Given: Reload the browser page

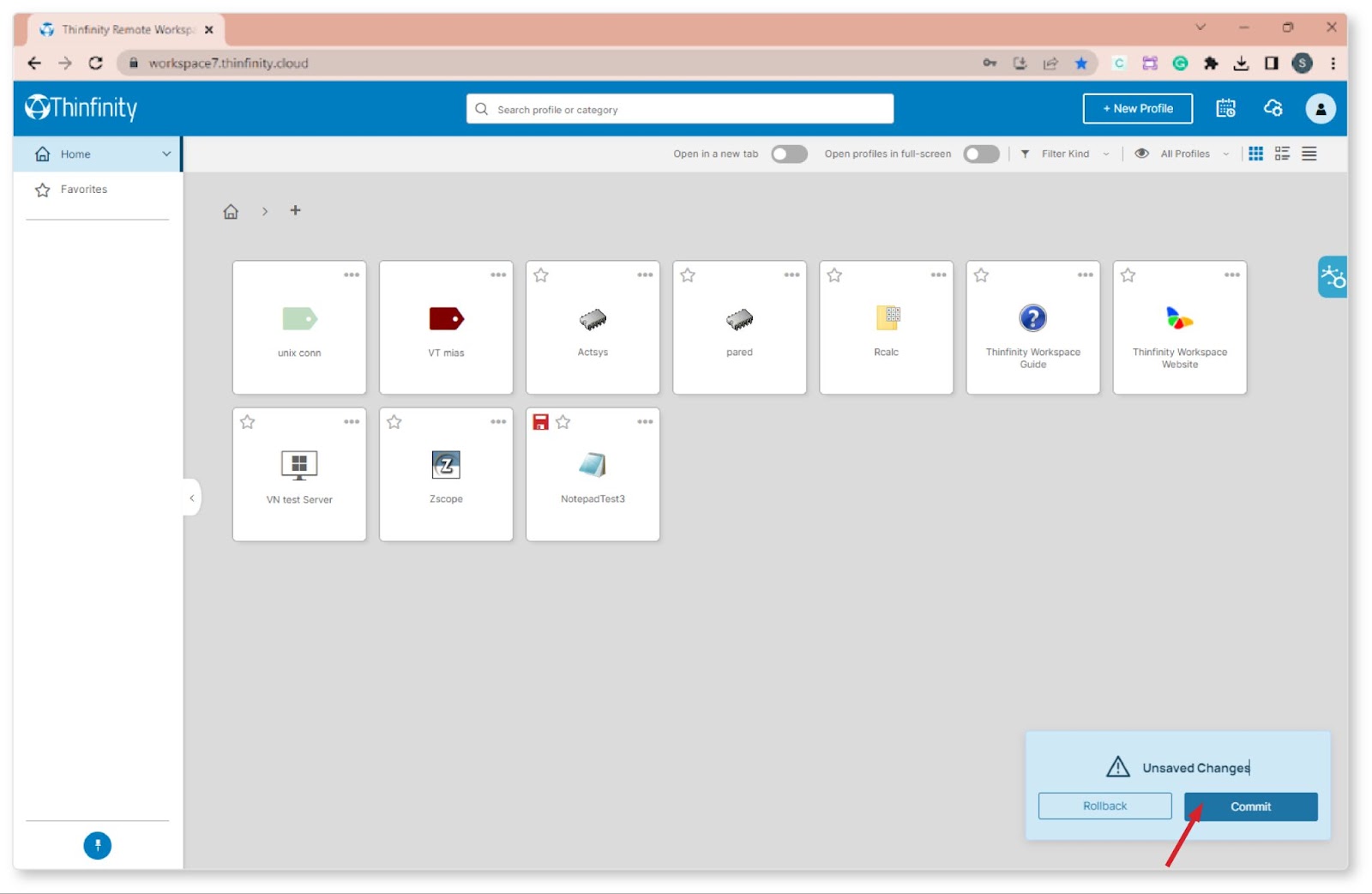Looking at the screenshot, I should pyautogui.click(x=95, y=63).
